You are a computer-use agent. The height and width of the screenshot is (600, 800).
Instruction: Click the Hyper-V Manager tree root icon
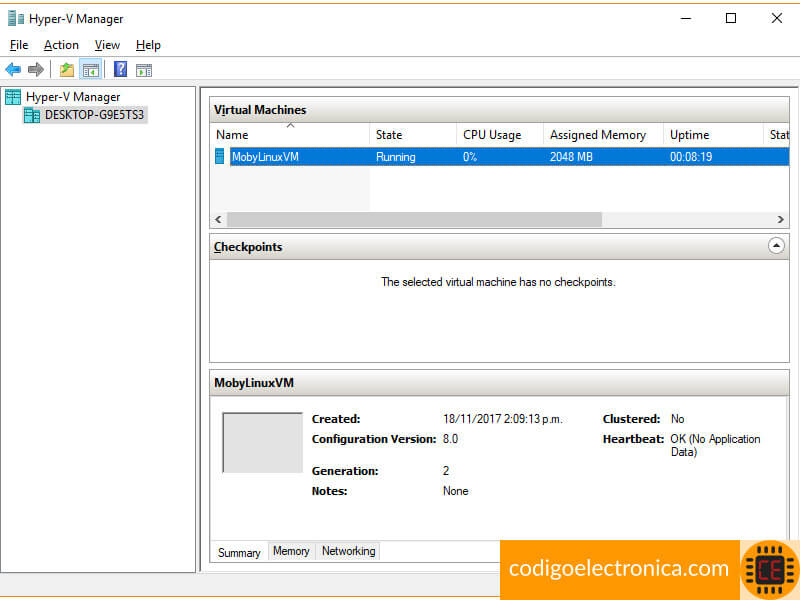13,96
